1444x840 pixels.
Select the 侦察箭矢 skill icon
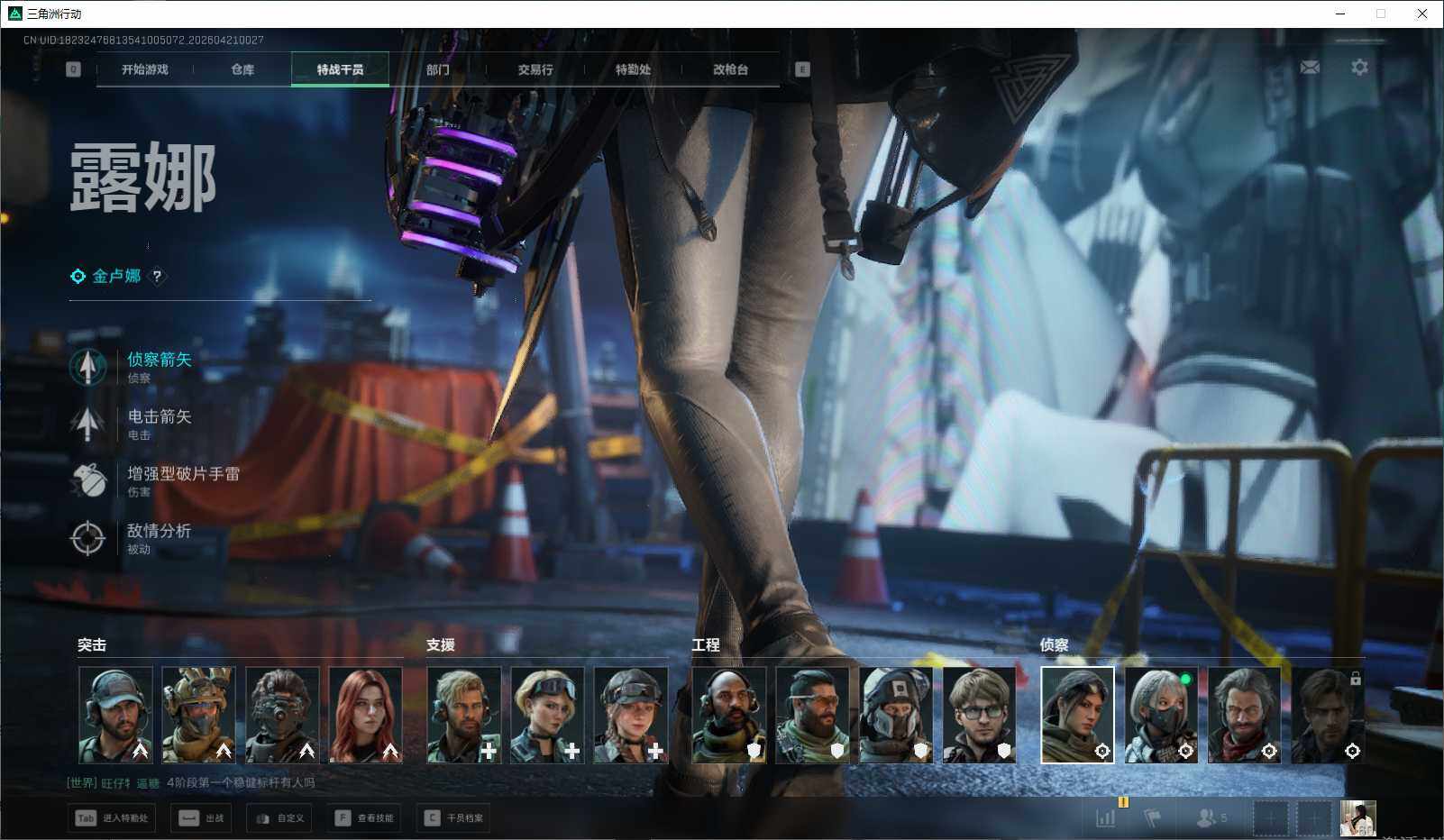pos(87,367)
